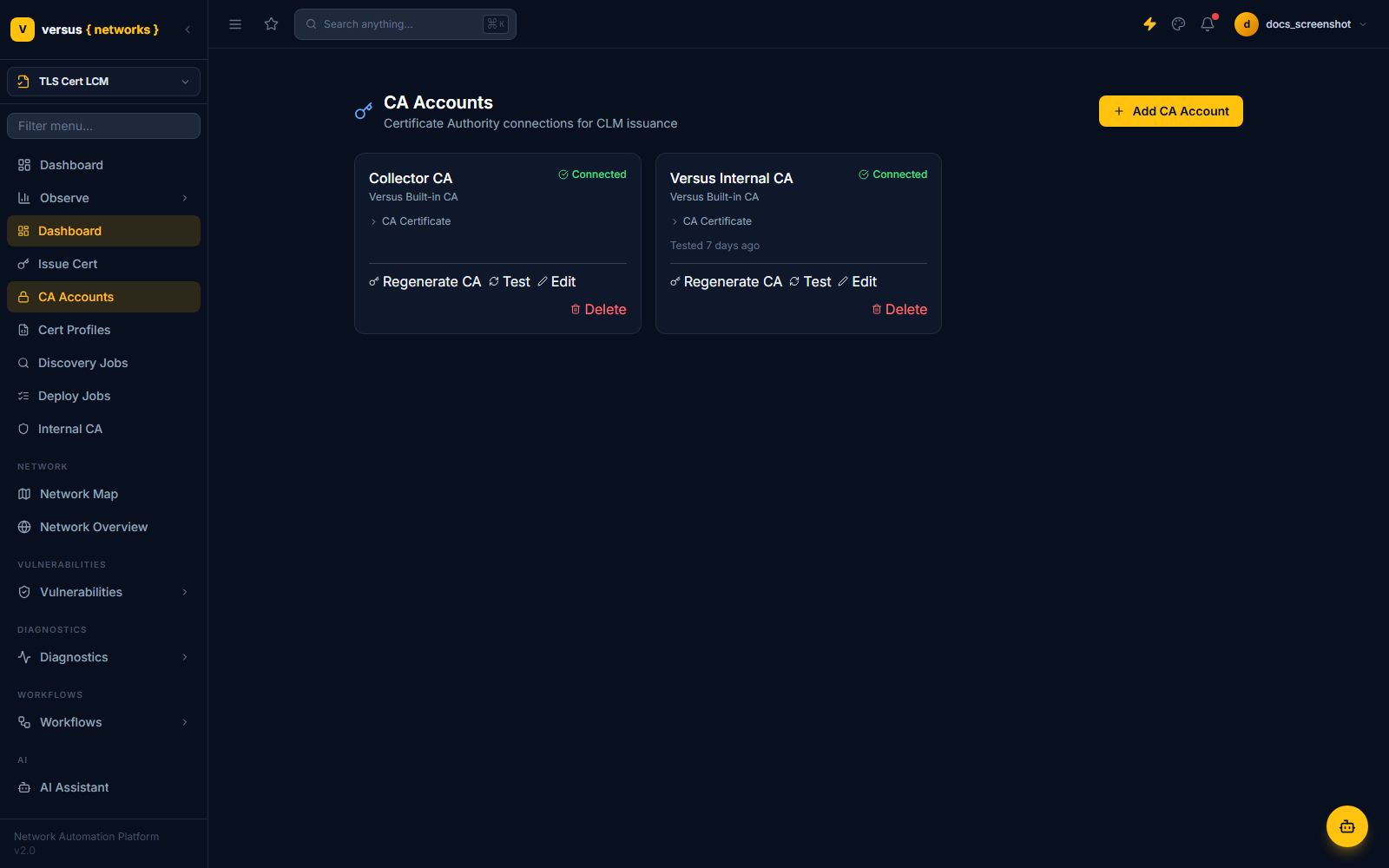Image resolution: width=1389 pixels, height=868 pixels.
Task: Click Connected status on Collector CA
Action: [592, 174]
